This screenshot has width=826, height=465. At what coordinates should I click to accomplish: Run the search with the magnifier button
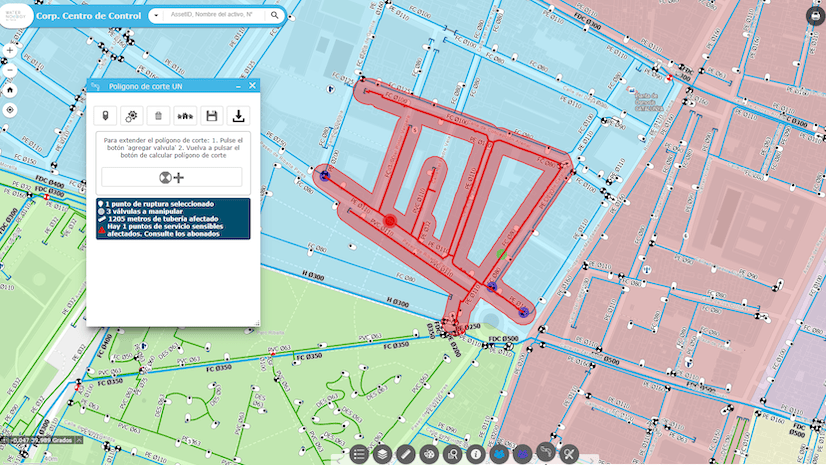(x=274, y=15)
